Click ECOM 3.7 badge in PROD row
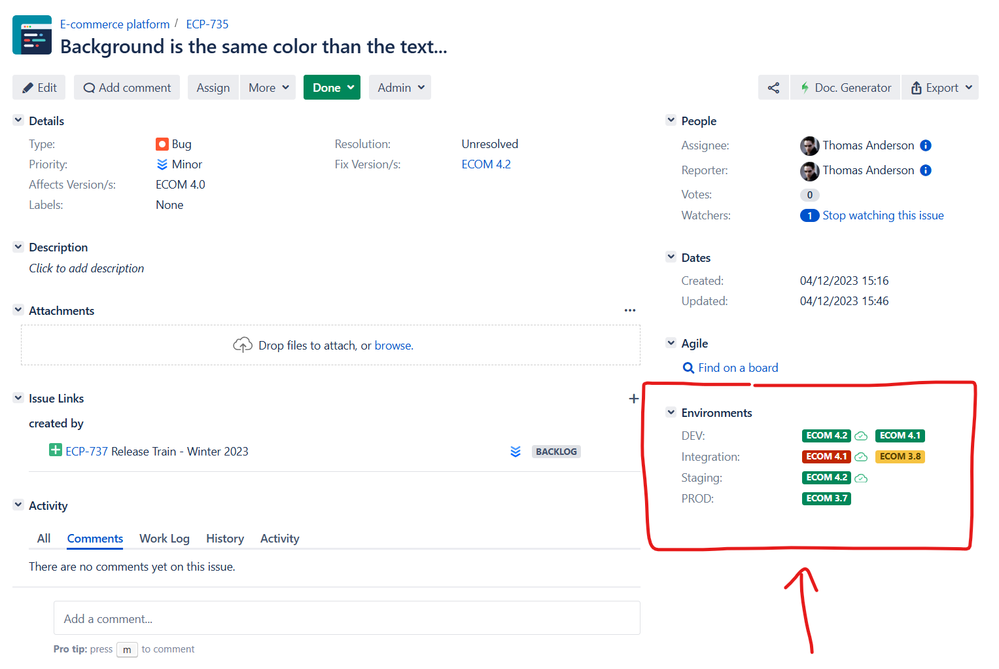The image size is (999, 669). click(826, 498)
